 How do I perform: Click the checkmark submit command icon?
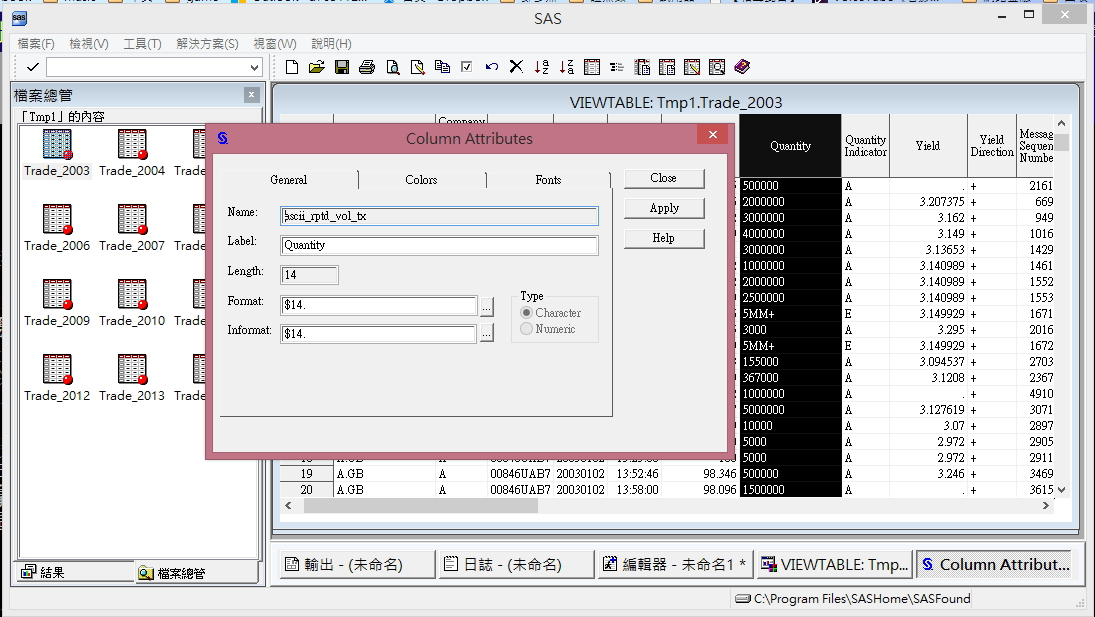click(x=33, y=67)
